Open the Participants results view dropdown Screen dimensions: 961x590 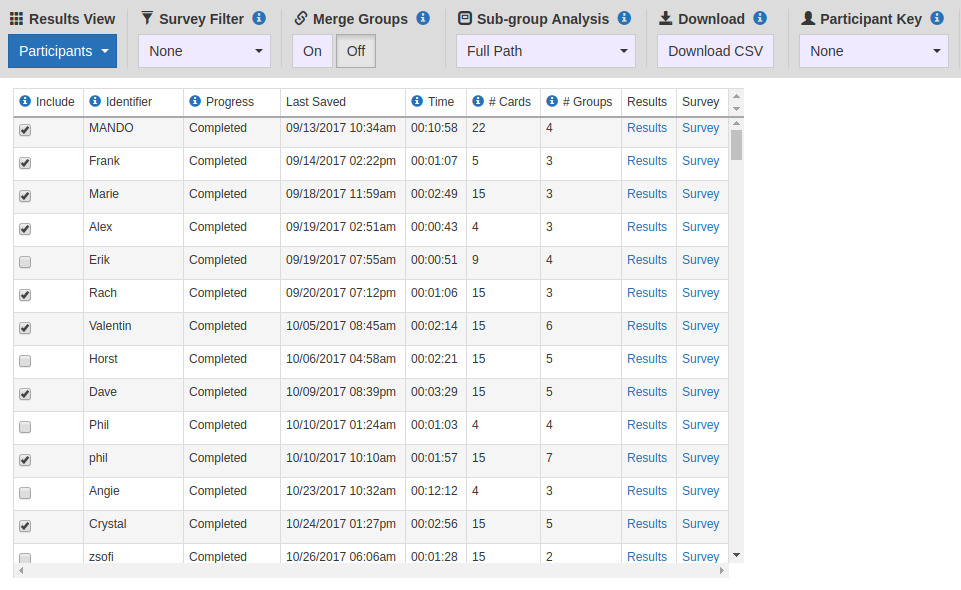(63, 51)
